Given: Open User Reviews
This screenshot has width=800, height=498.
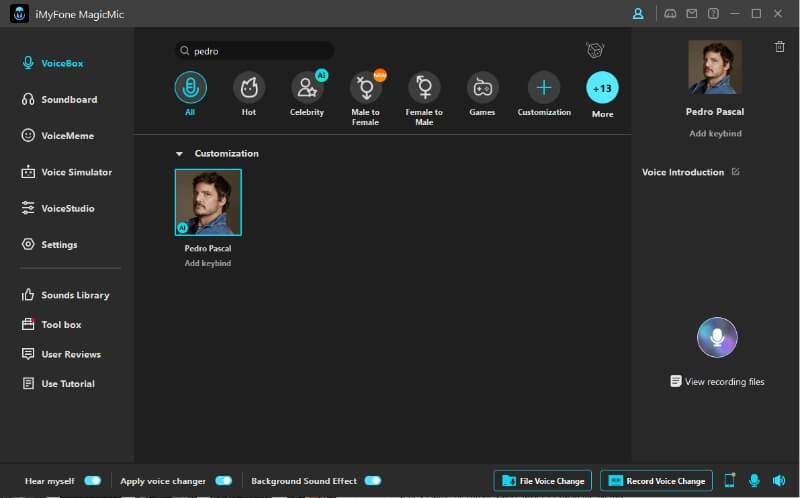Looking at the screenshot, I should click(61, 354).
